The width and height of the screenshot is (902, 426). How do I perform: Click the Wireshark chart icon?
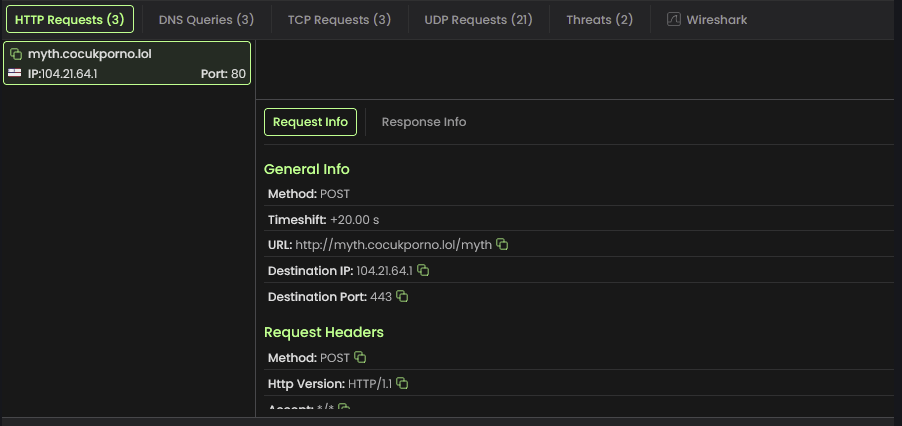[x=674, y=19]
